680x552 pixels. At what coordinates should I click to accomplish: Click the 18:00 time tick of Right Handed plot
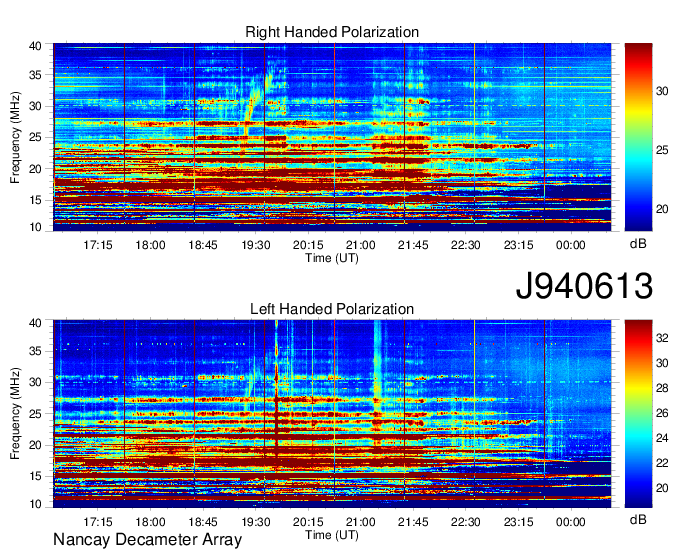pyautogui.click(x=150, y=245)
